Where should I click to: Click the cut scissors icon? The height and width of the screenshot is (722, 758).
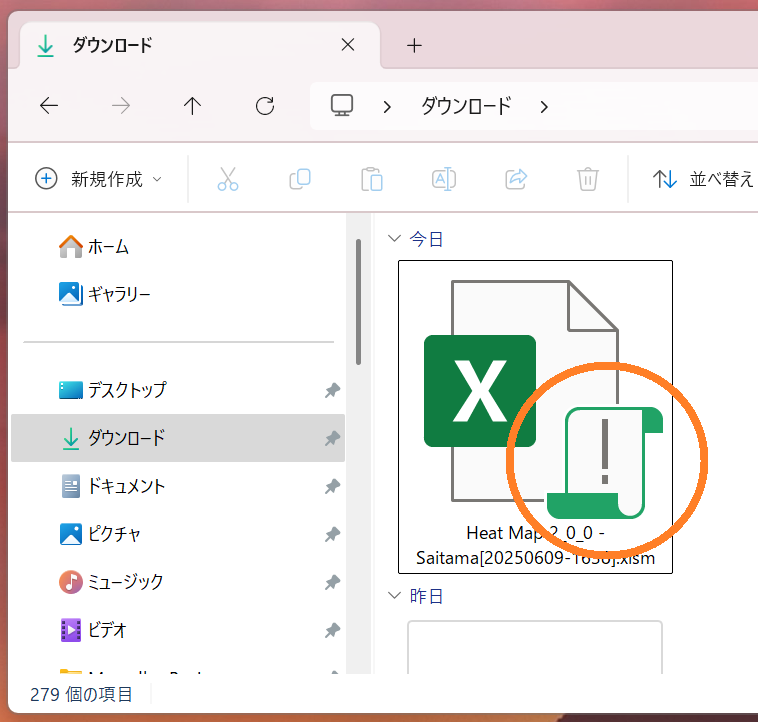[x=228, y=179]
